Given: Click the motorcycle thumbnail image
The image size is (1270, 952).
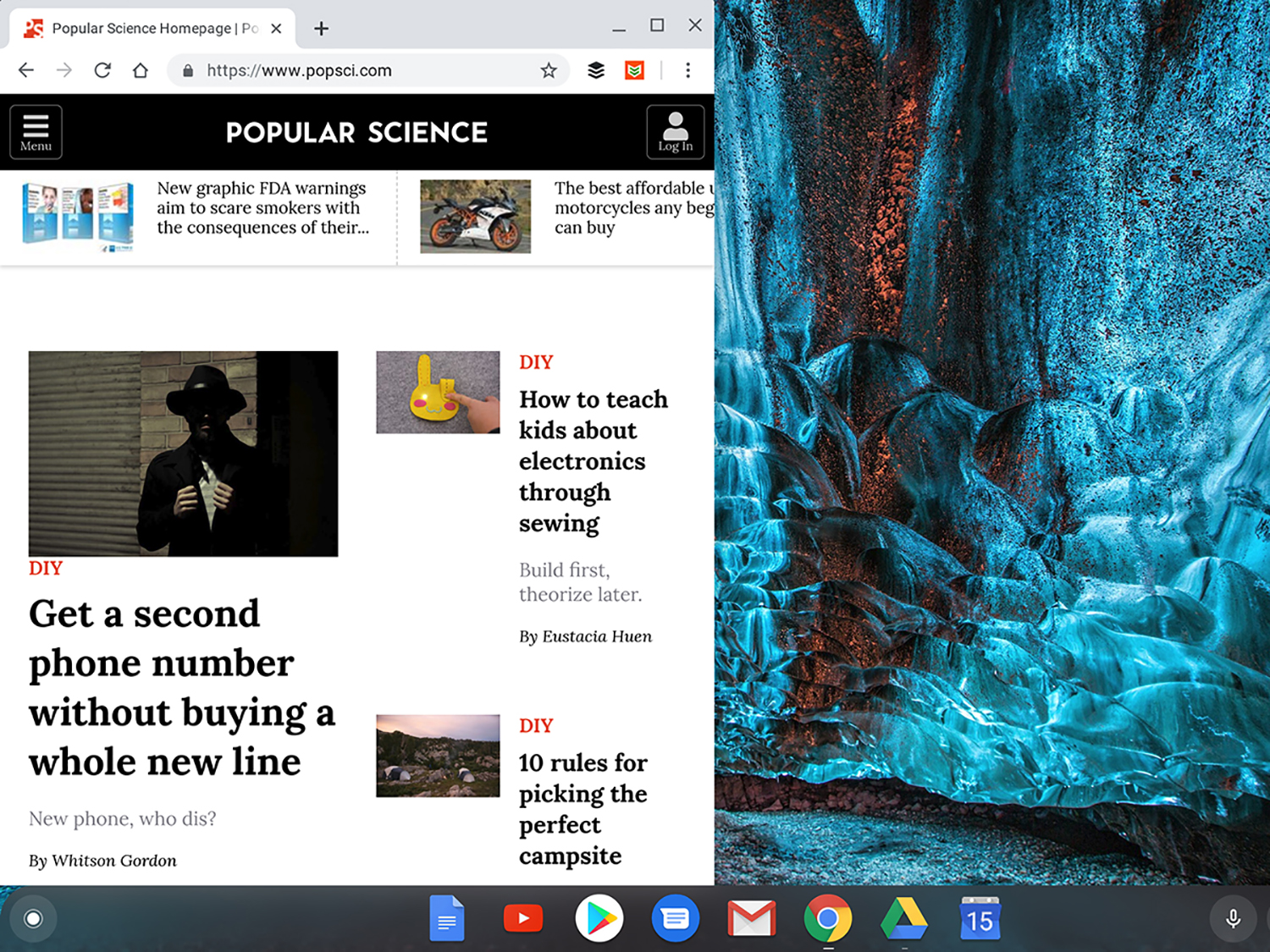Looking at the screenshot, I should tap(476, 217).
